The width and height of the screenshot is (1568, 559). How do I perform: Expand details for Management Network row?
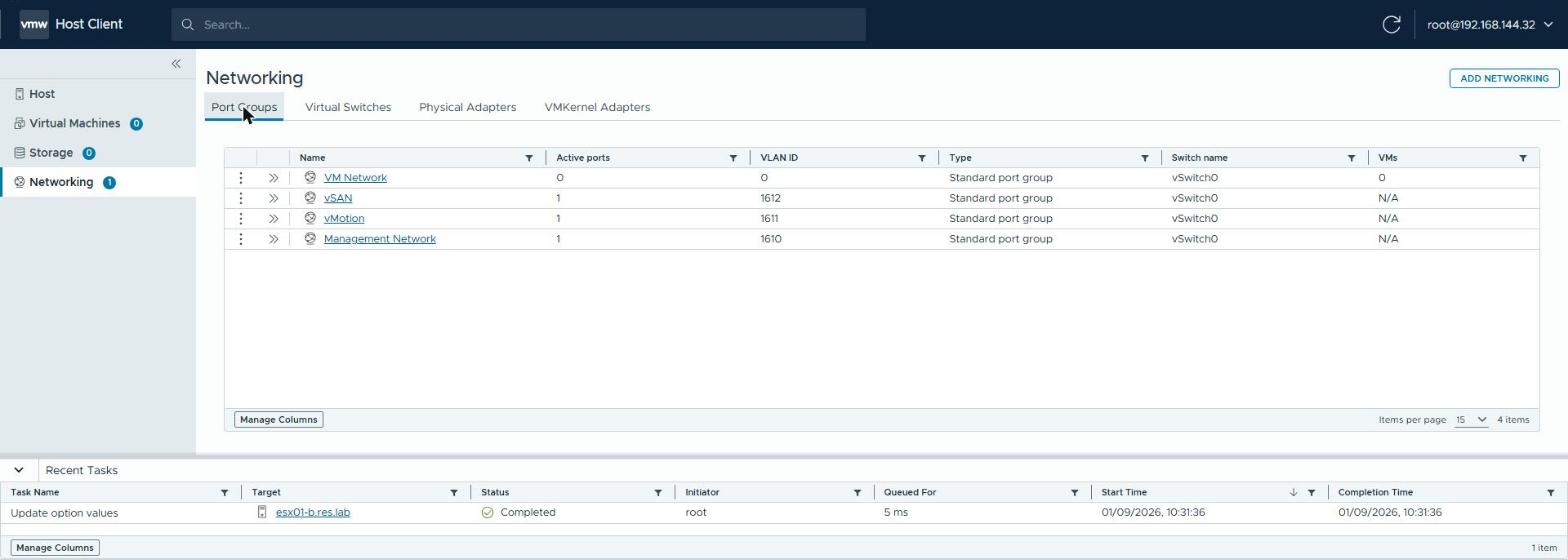pos(273,239)
